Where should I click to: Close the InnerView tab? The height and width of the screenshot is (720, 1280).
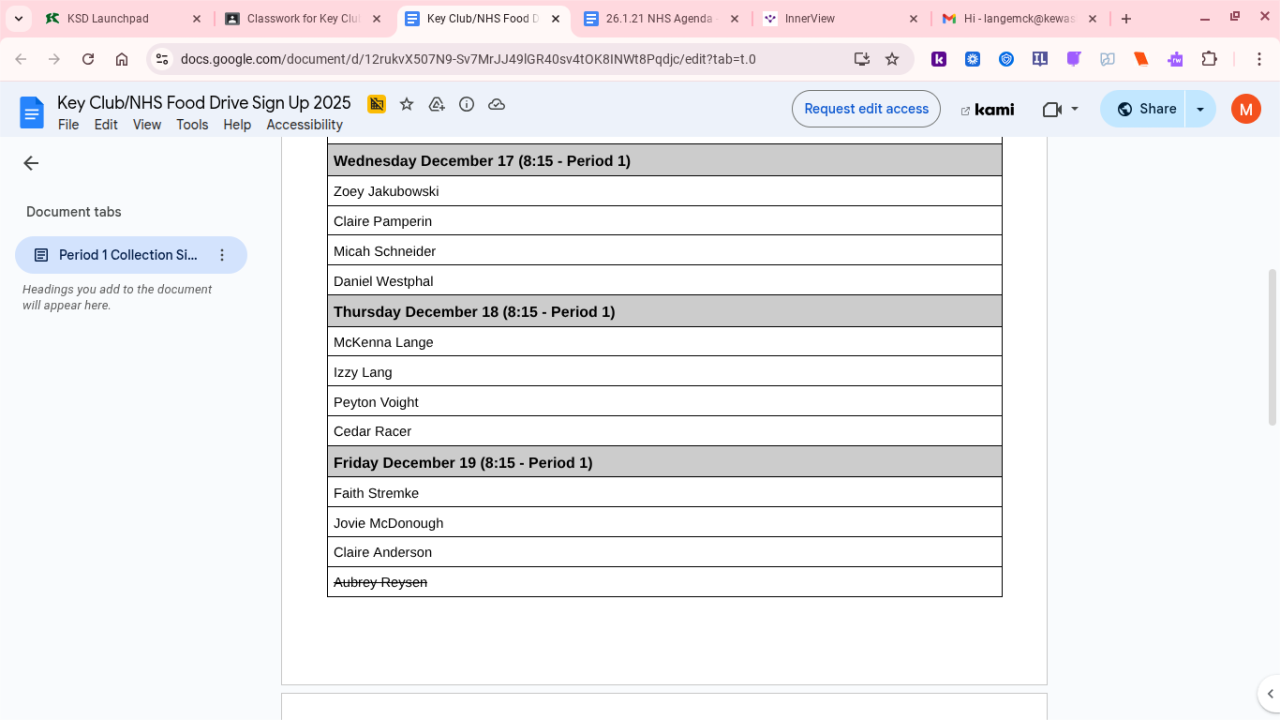tap(913, 19)
